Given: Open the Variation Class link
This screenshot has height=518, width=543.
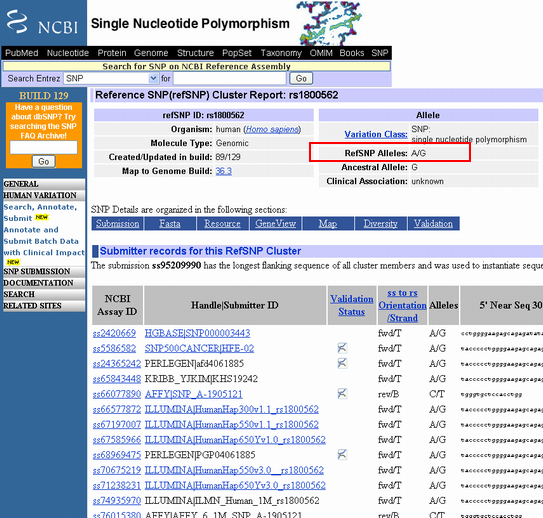Looking at the screenshot, I should tap(376, 134).
